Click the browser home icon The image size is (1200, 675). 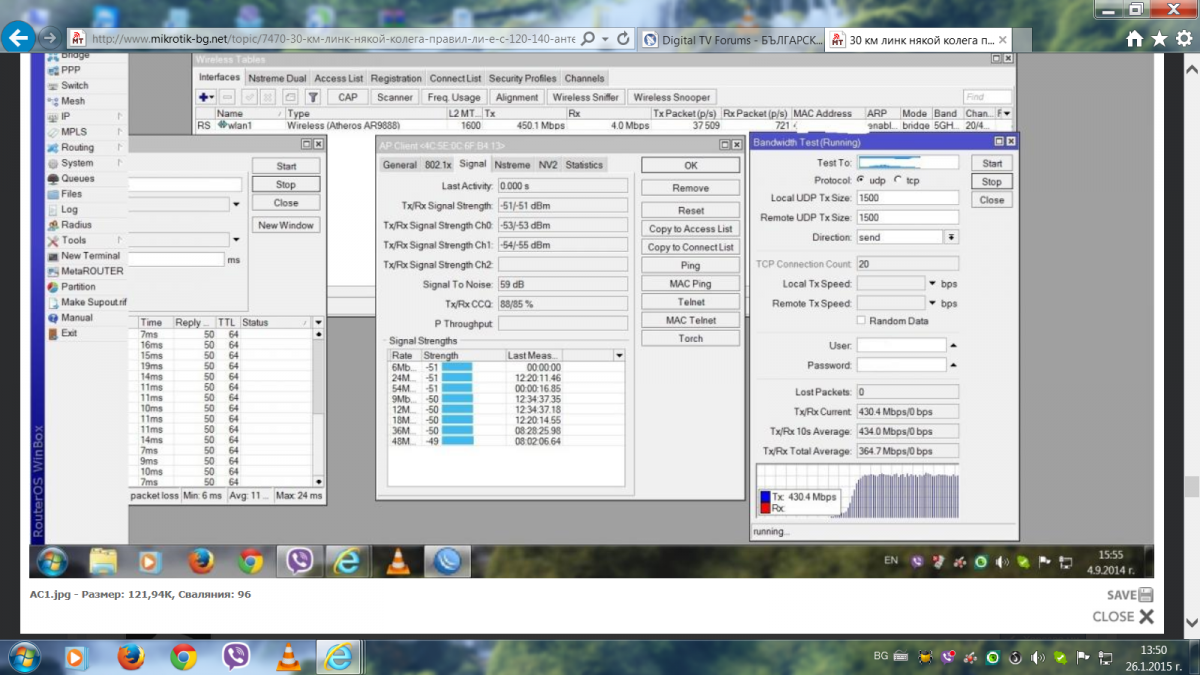click(1134, 38)
